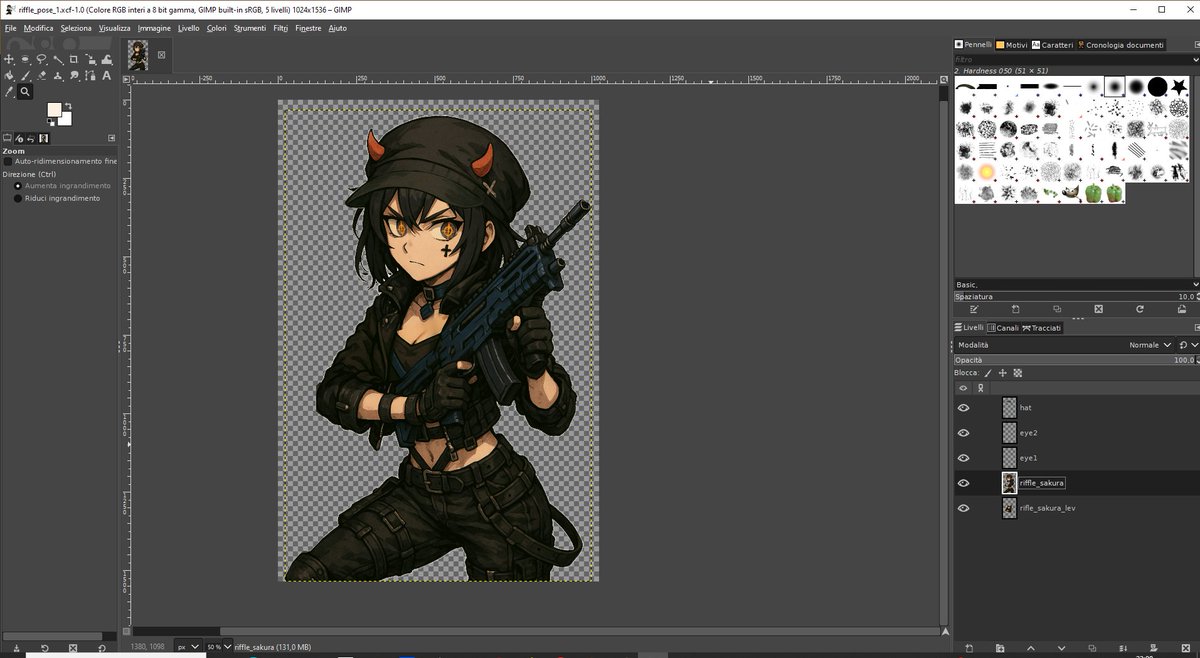Image resolution: width=1200 pixels, height=658 pixels.
Task: Open the Modalità Normale blend mode dropdown
Action: click(1148, 344)
